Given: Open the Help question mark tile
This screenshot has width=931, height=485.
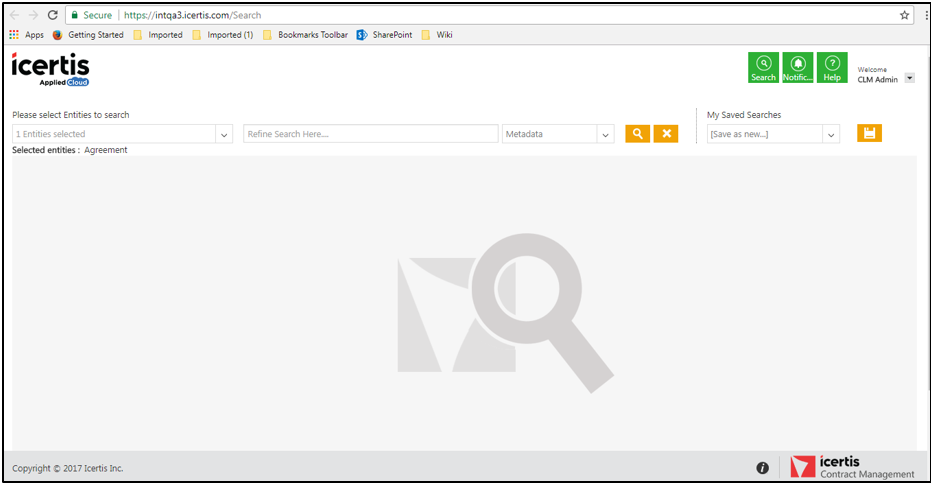Looking at the screenshot, I should coord(832,68).
